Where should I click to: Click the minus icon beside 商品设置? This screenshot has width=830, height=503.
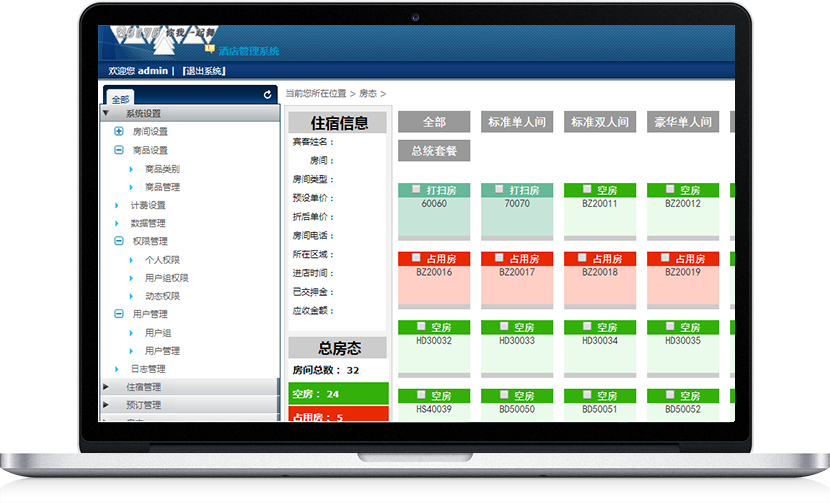(119, 150)
